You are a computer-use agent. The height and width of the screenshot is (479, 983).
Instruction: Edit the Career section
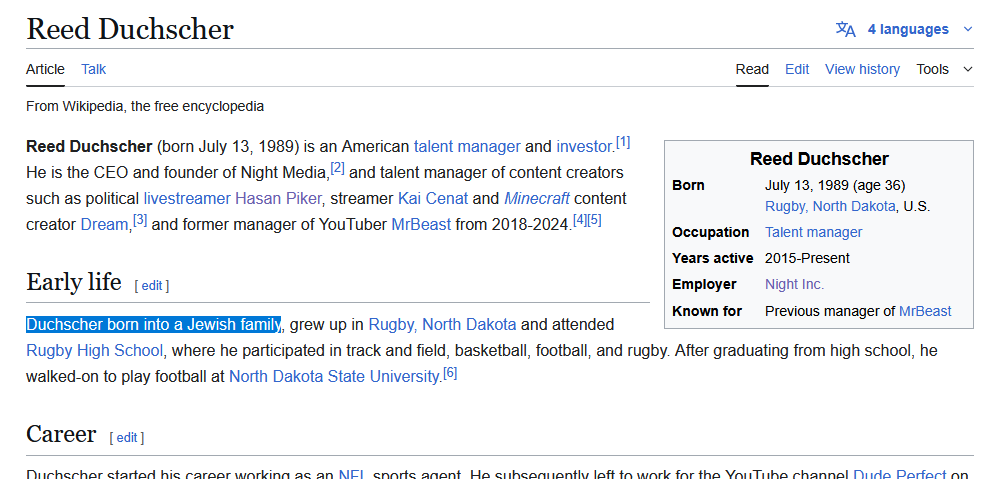point(127,438)
